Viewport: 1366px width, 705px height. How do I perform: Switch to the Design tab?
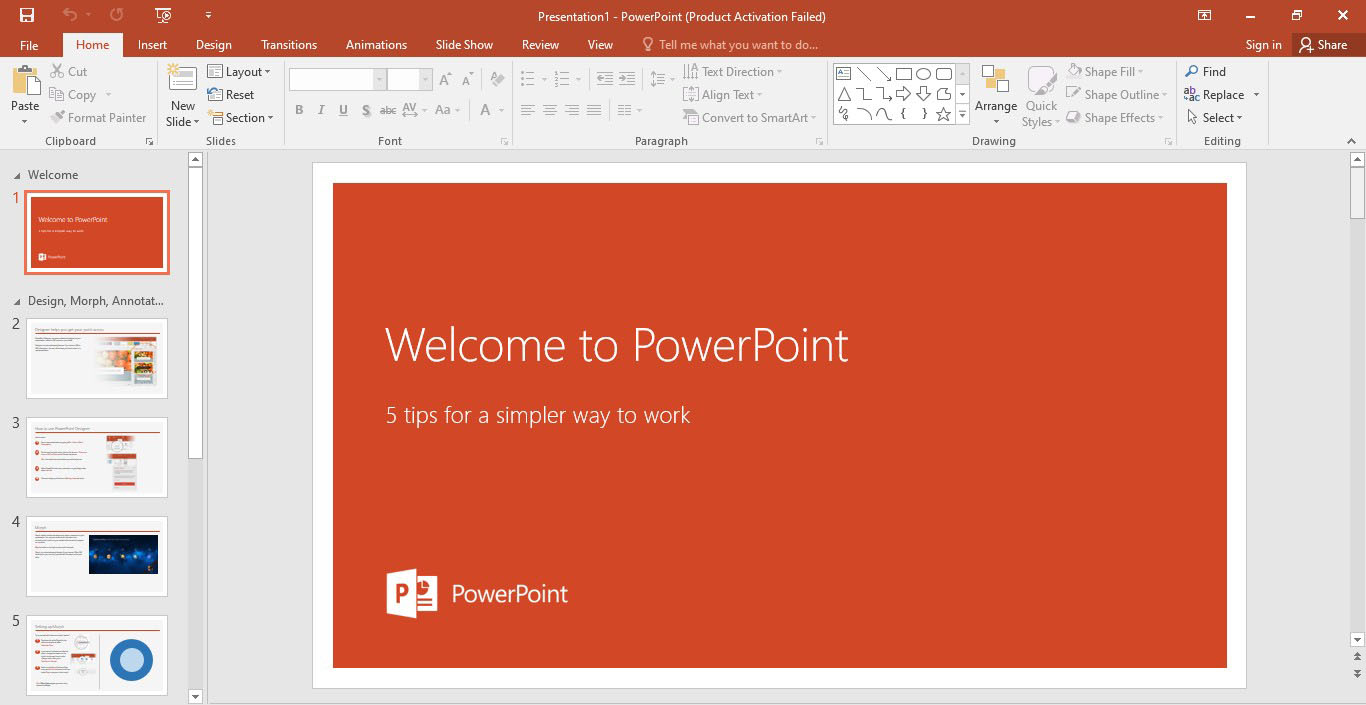pos(214,45)
